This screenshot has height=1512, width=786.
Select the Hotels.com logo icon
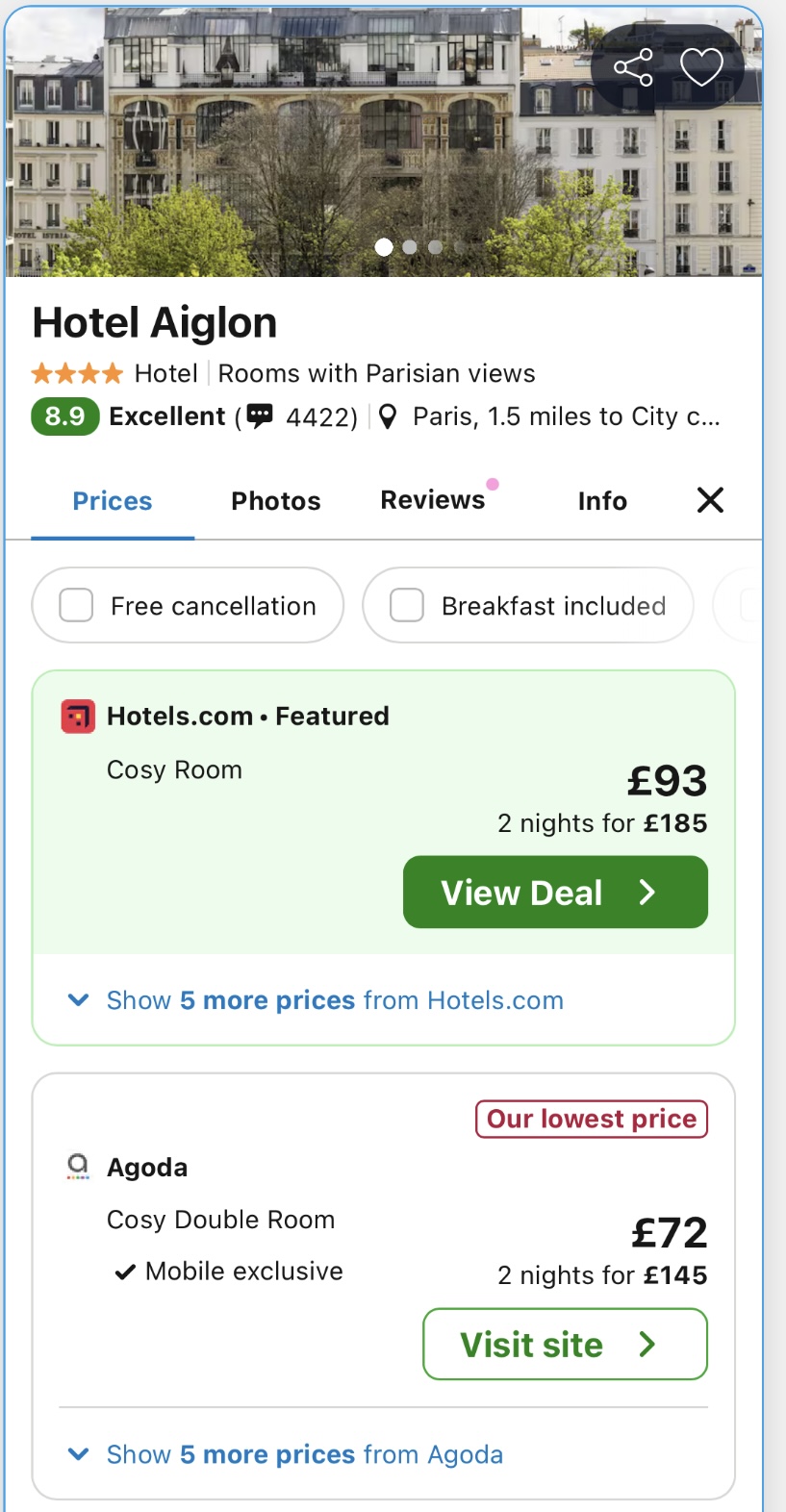tap(77, 716)
